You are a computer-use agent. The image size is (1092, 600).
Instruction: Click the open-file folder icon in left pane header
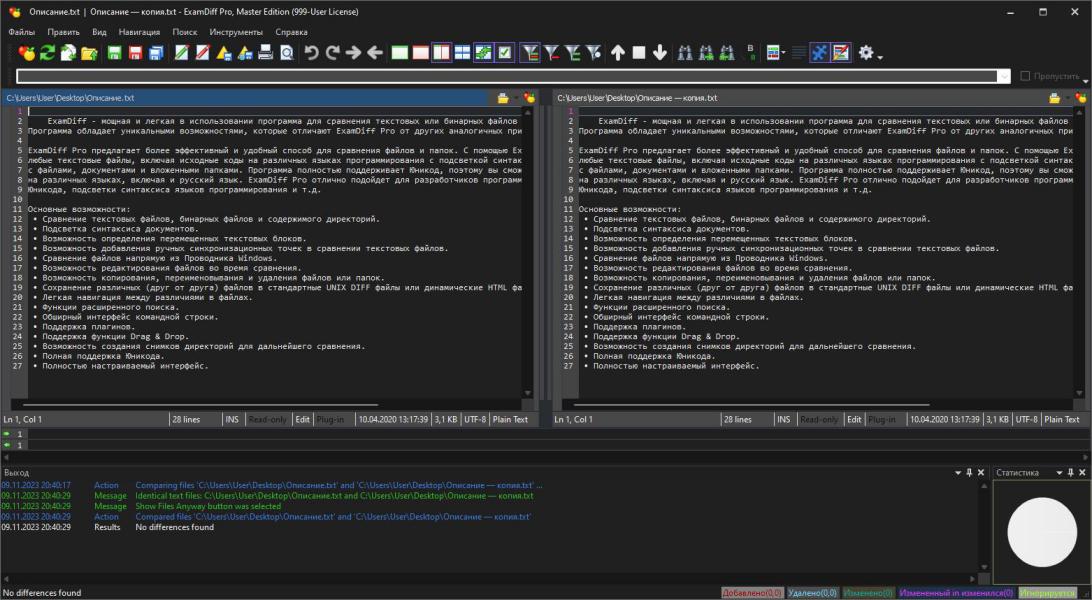[503, 98]
